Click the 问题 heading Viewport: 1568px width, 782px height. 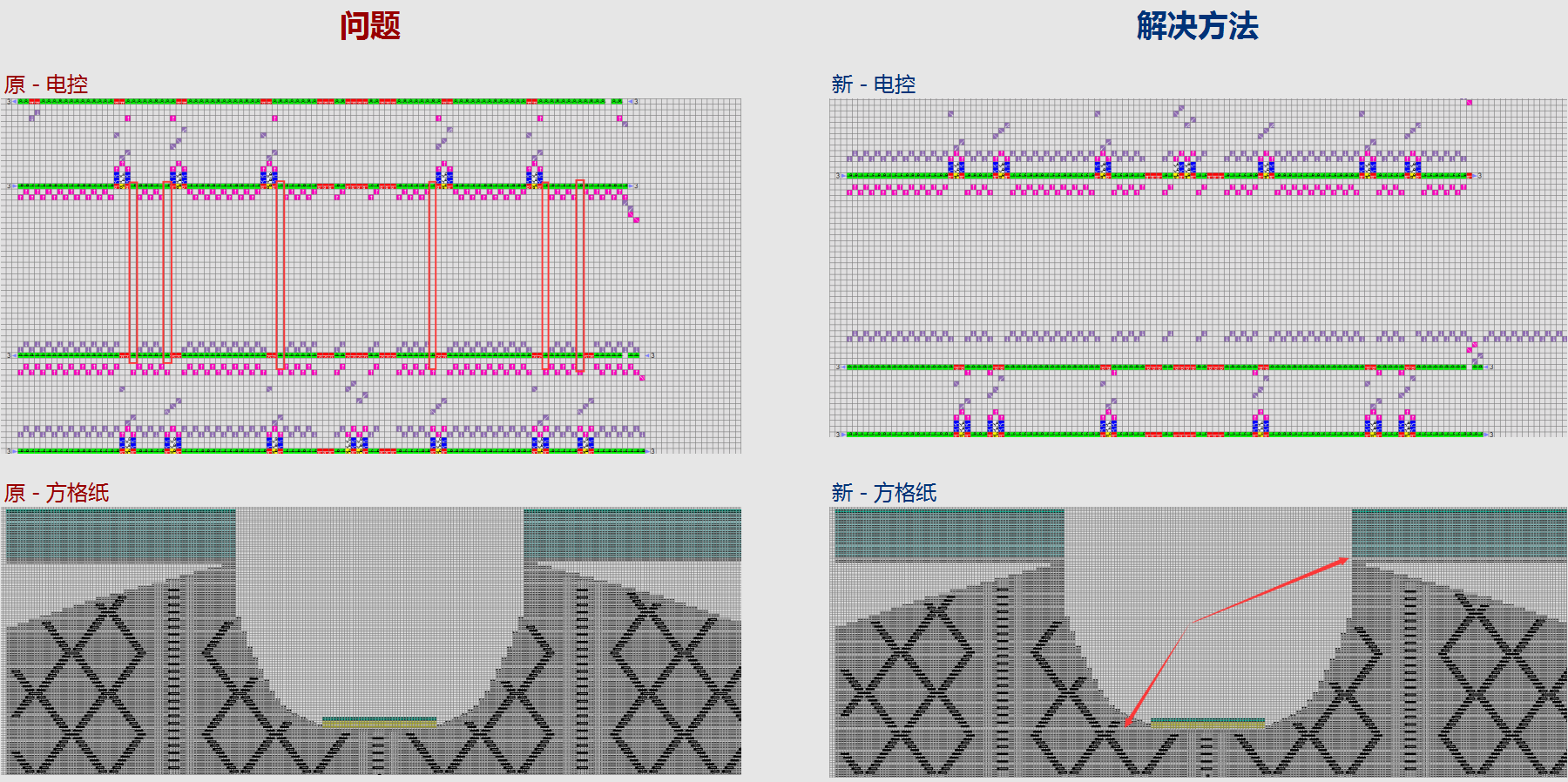pos(370,26)
